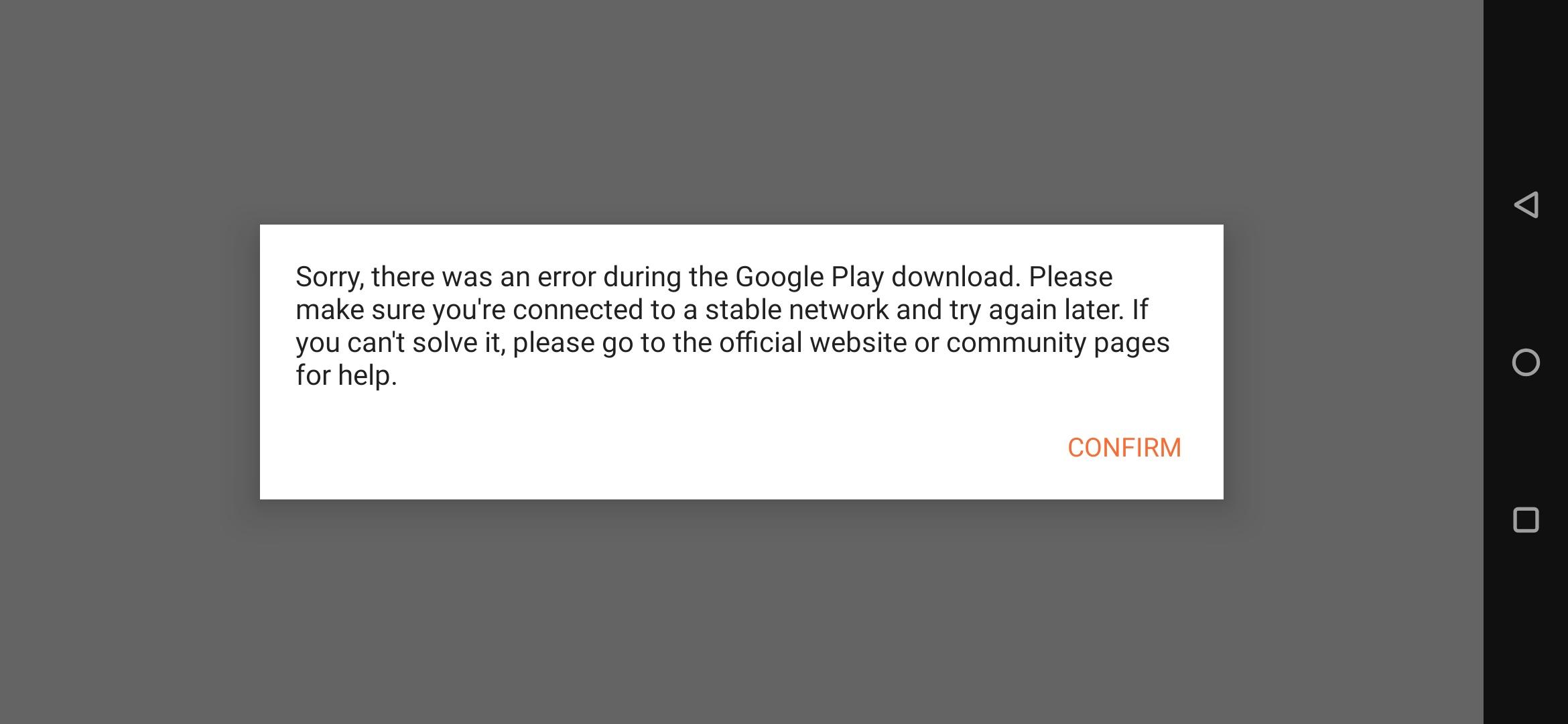
Task: Click black navigation bar above back icon
Action: click(x=1526, y=94)
